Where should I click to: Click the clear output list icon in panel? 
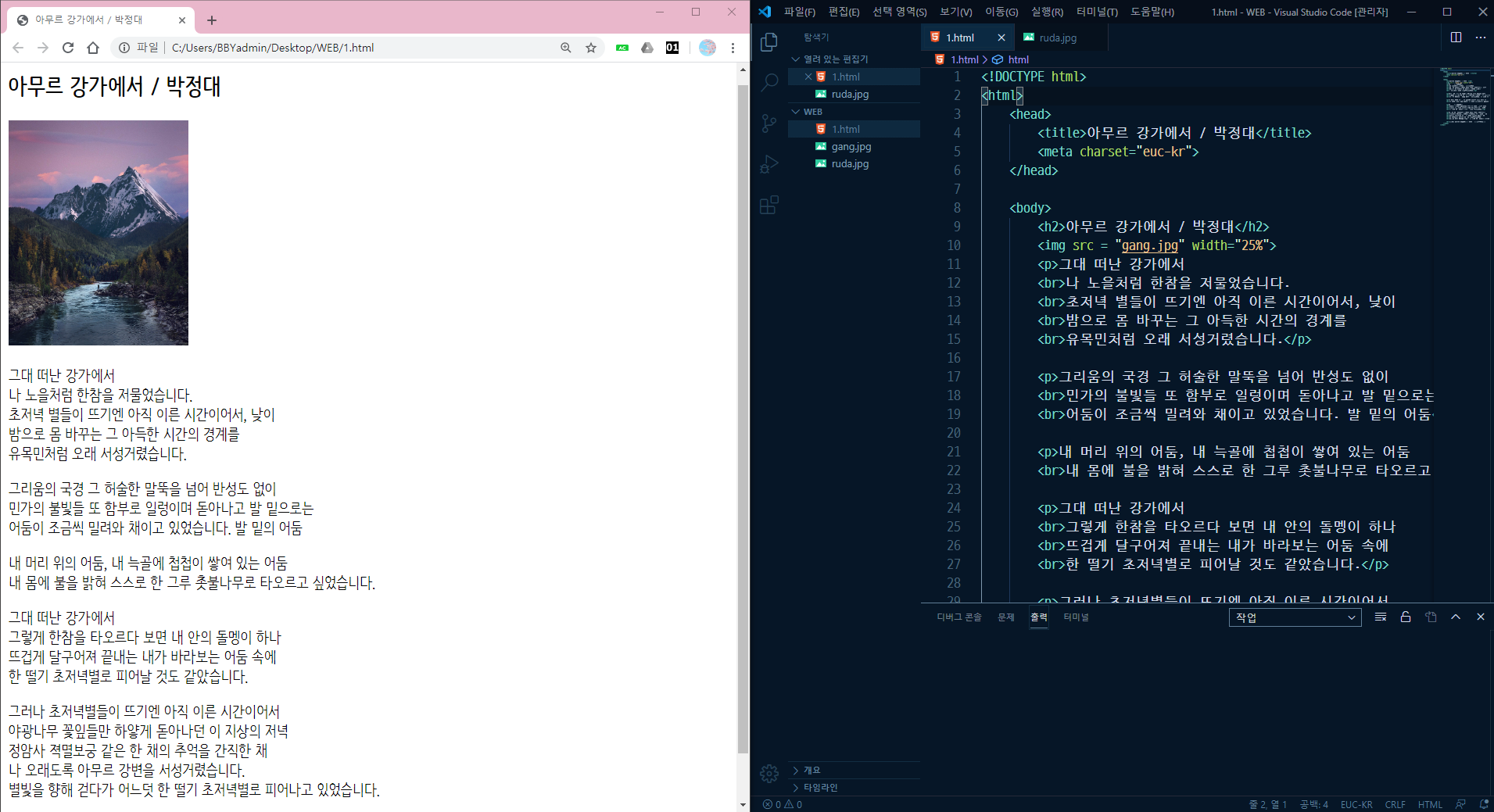pyautogui.click(x=1381, y=617)
